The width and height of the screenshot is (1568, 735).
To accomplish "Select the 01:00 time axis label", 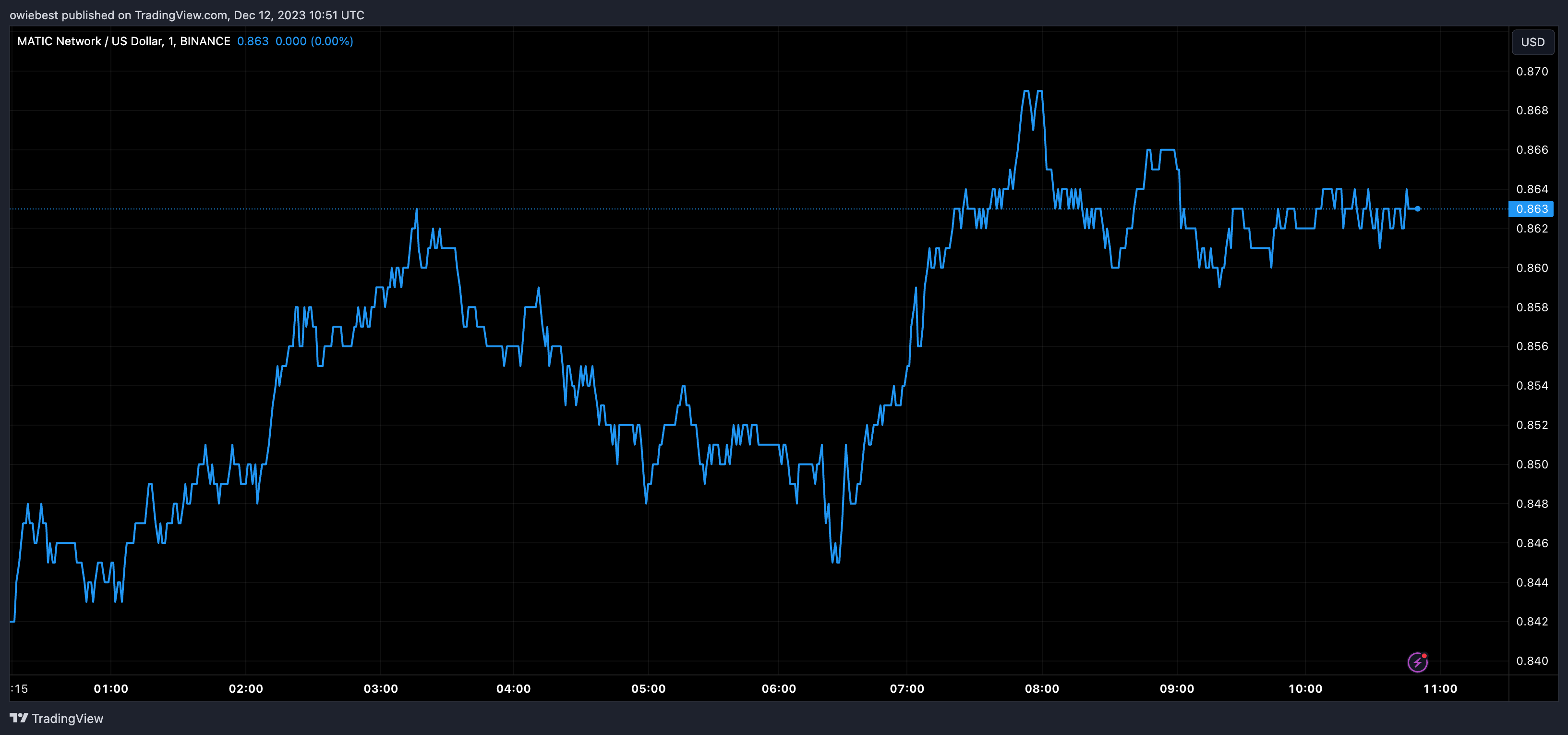I will (111, 689).
